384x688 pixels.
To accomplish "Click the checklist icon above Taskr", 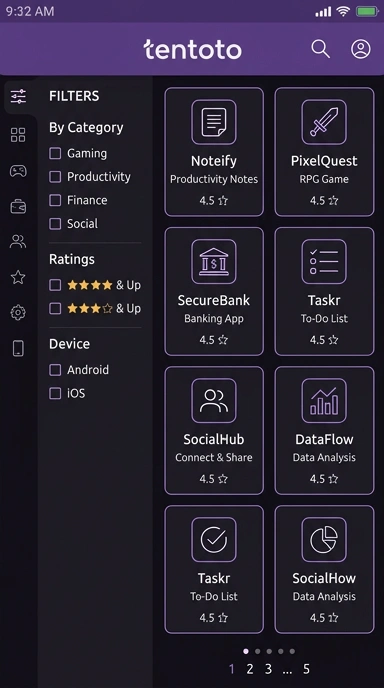I will (x=324, y=262).
